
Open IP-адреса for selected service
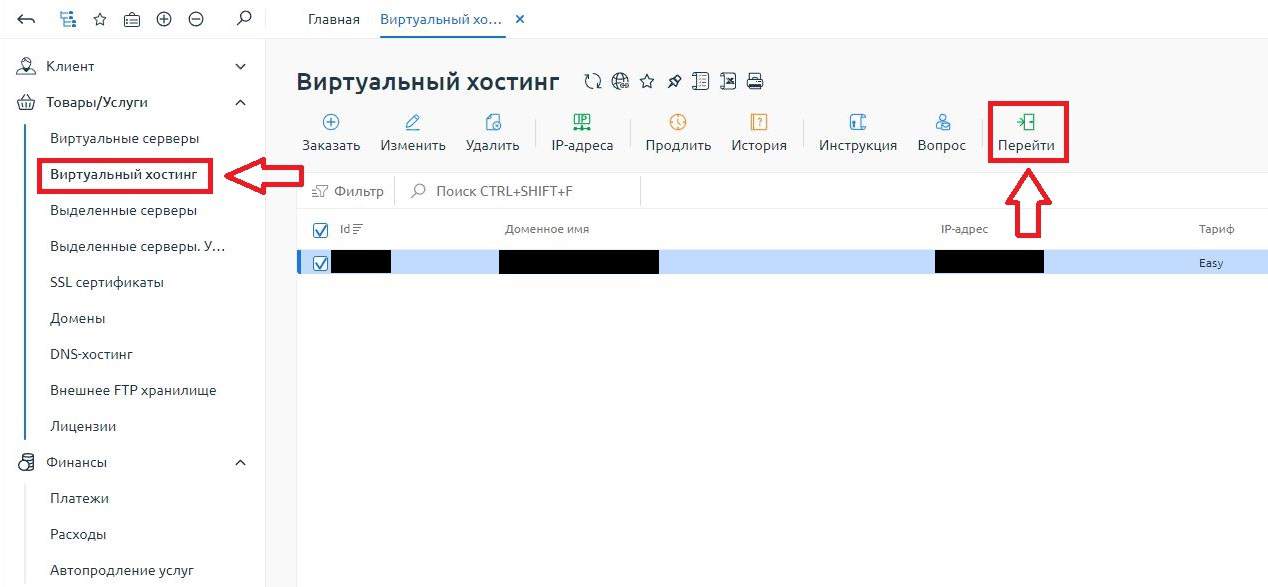582,133
